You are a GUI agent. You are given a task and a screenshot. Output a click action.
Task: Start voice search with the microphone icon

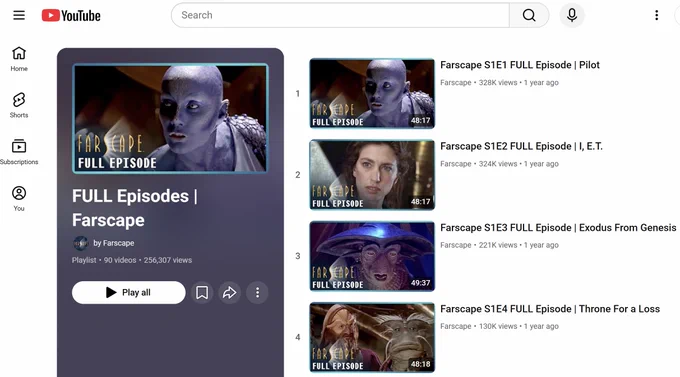click(x=572, y=15)
